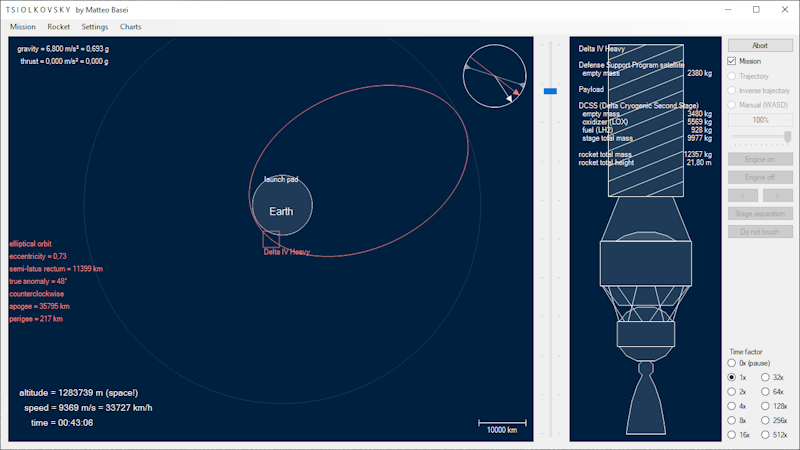Click the blue zoom slider handle
This screenshot has width=800, height=450.
(550, 91)
